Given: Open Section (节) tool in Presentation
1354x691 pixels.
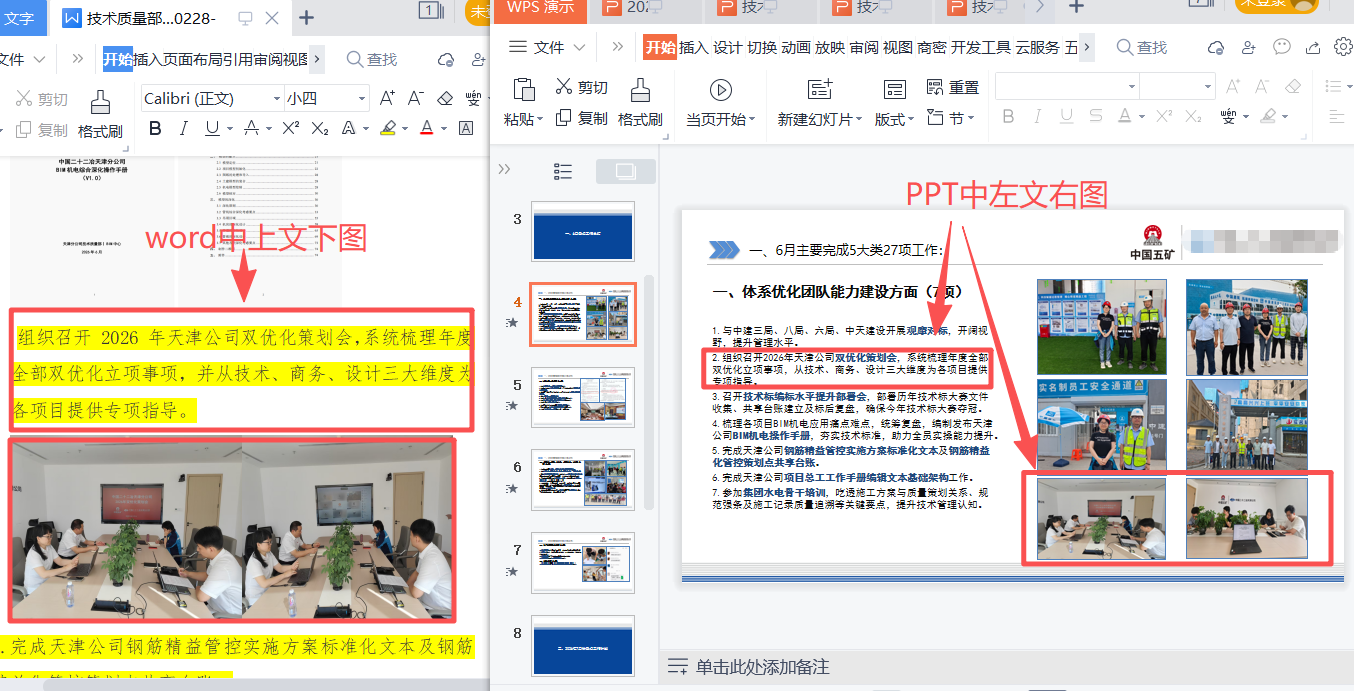Looking at the screenshot, I should click(950, 118).
